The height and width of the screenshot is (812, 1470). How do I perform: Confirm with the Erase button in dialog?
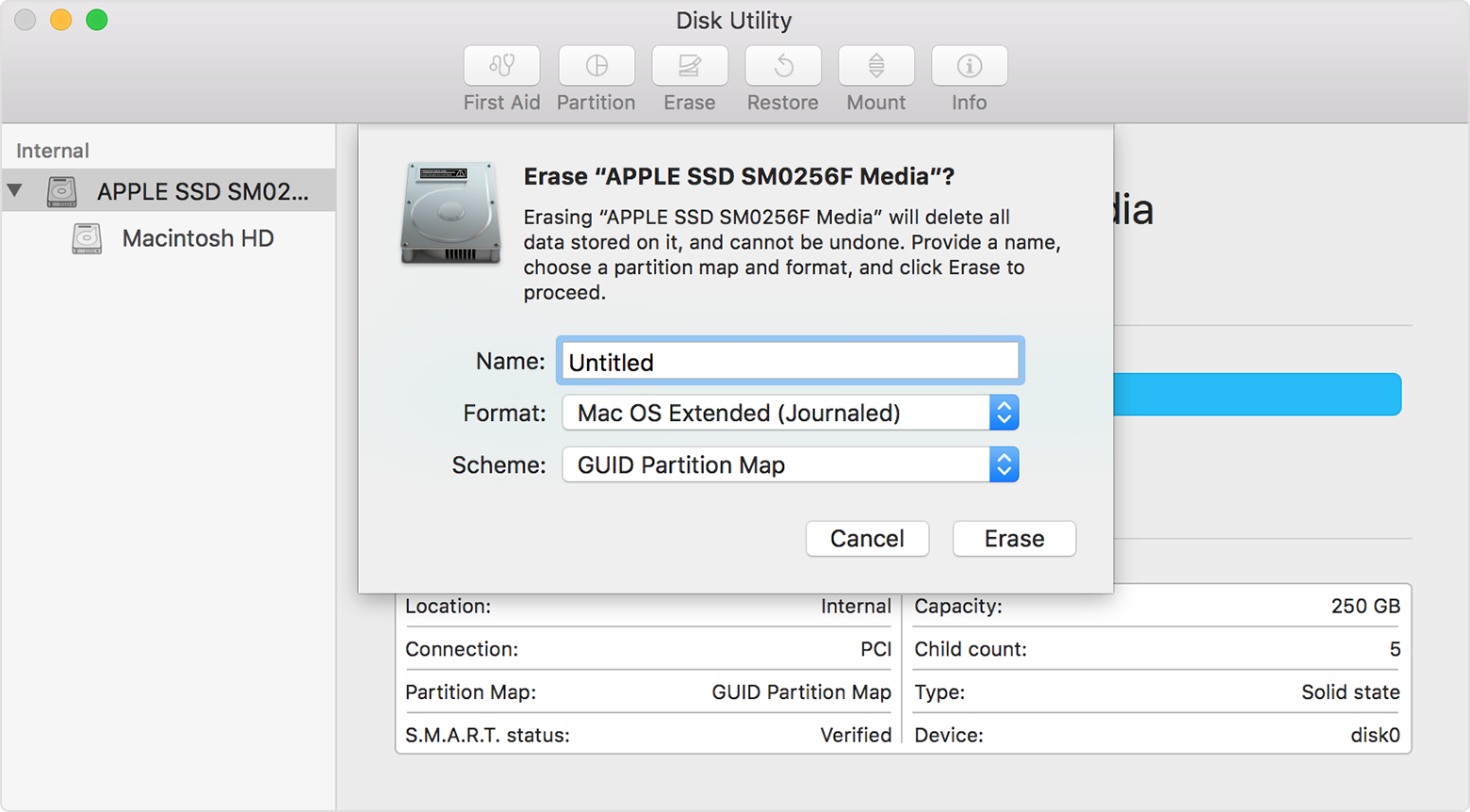[1014, 539]
